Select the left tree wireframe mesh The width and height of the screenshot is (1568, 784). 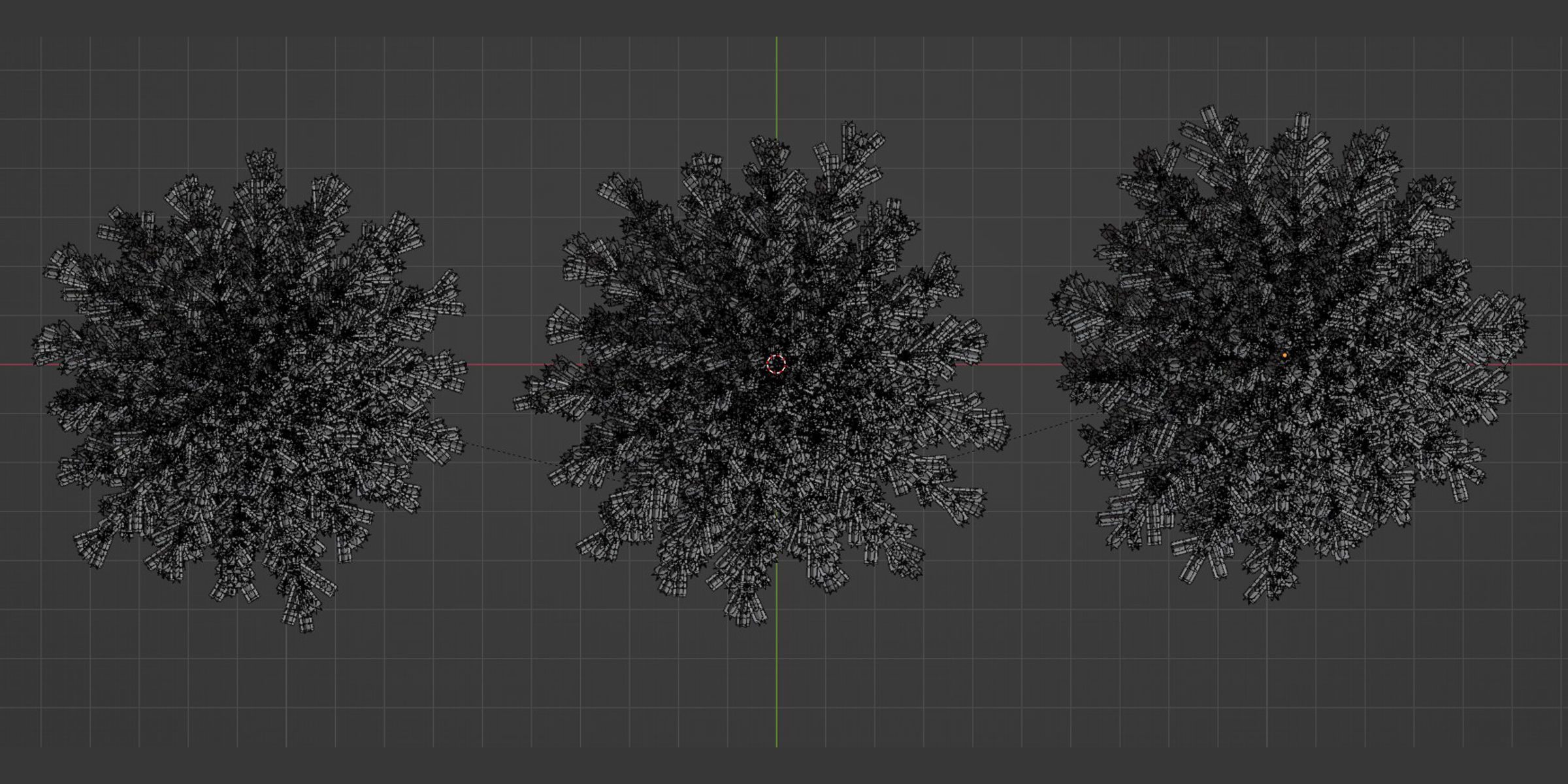[251, 390]
